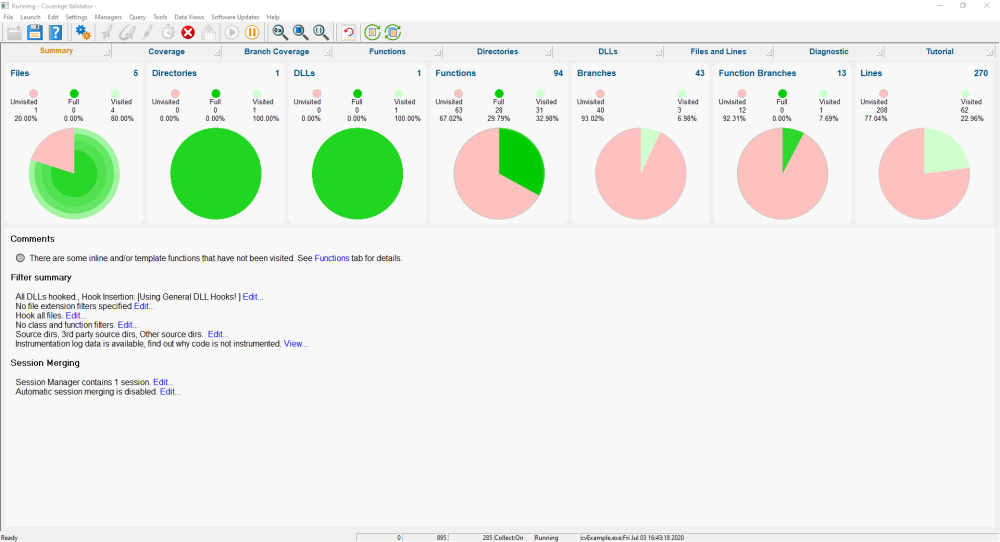
Task: Click the Functions pie chart
Action: pos(499,173)
